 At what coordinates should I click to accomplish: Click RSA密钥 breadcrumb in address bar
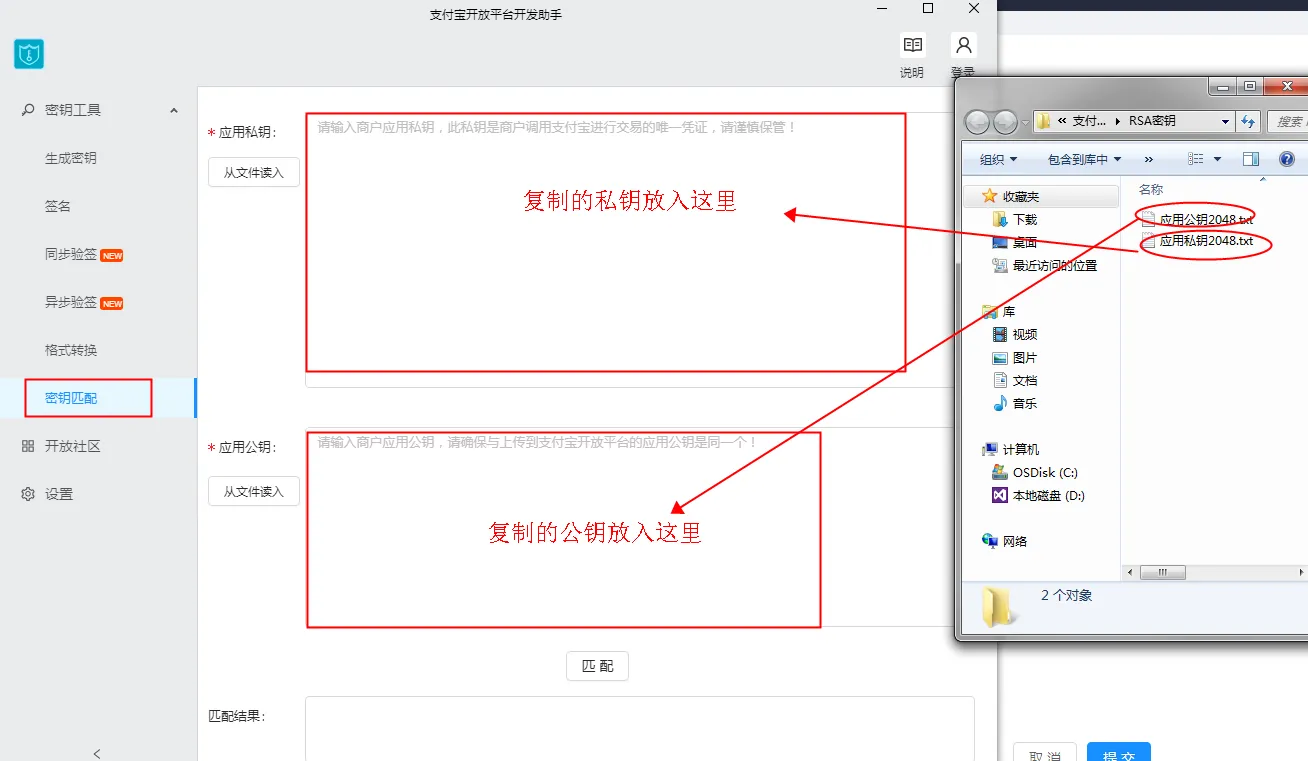pos(1152,121)
